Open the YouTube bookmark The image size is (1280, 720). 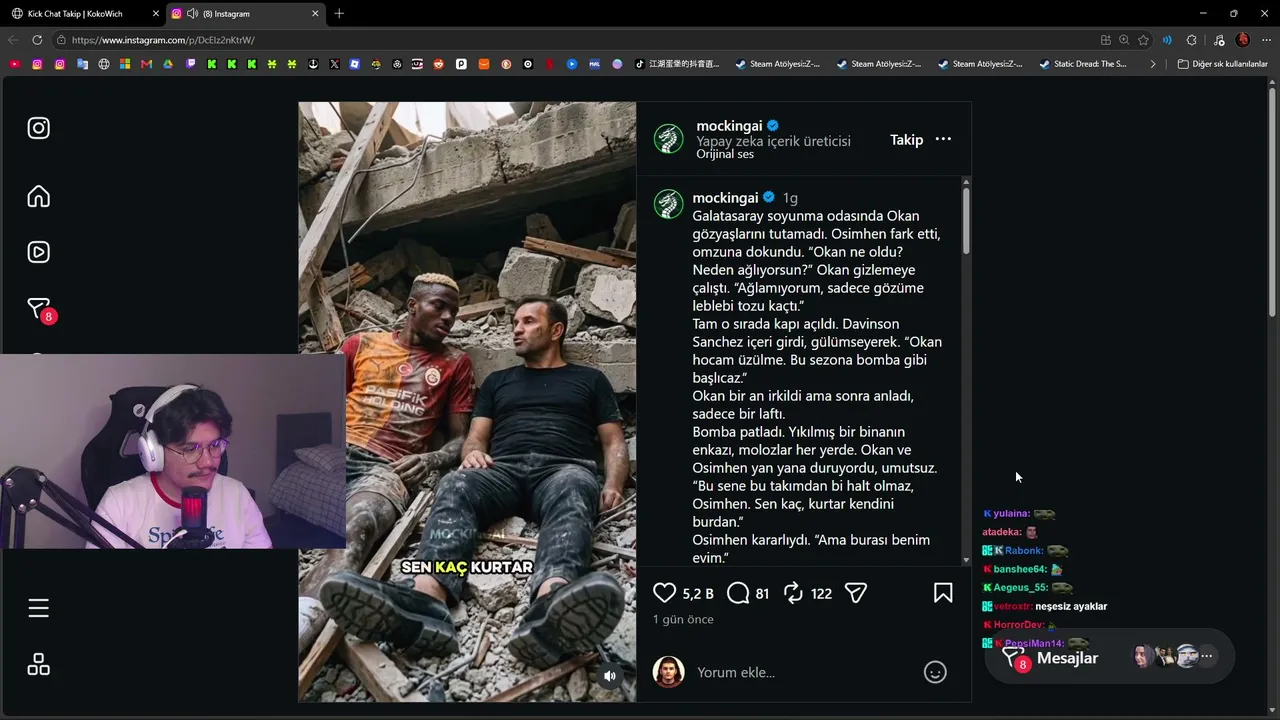pos(14,64)
